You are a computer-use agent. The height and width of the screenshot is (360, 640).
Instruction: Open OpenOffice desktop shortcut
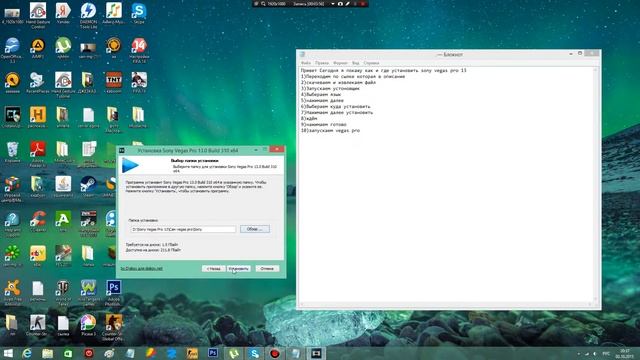pyautogui.click(x=12, y=50)
